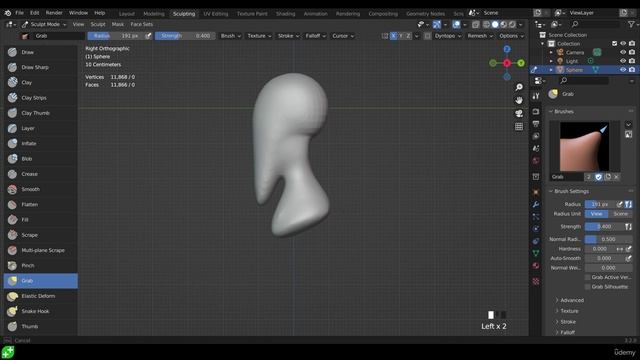This screenshot has height=360, width=640.
Task: Select the Crease brush
Action: click(40, 174)
